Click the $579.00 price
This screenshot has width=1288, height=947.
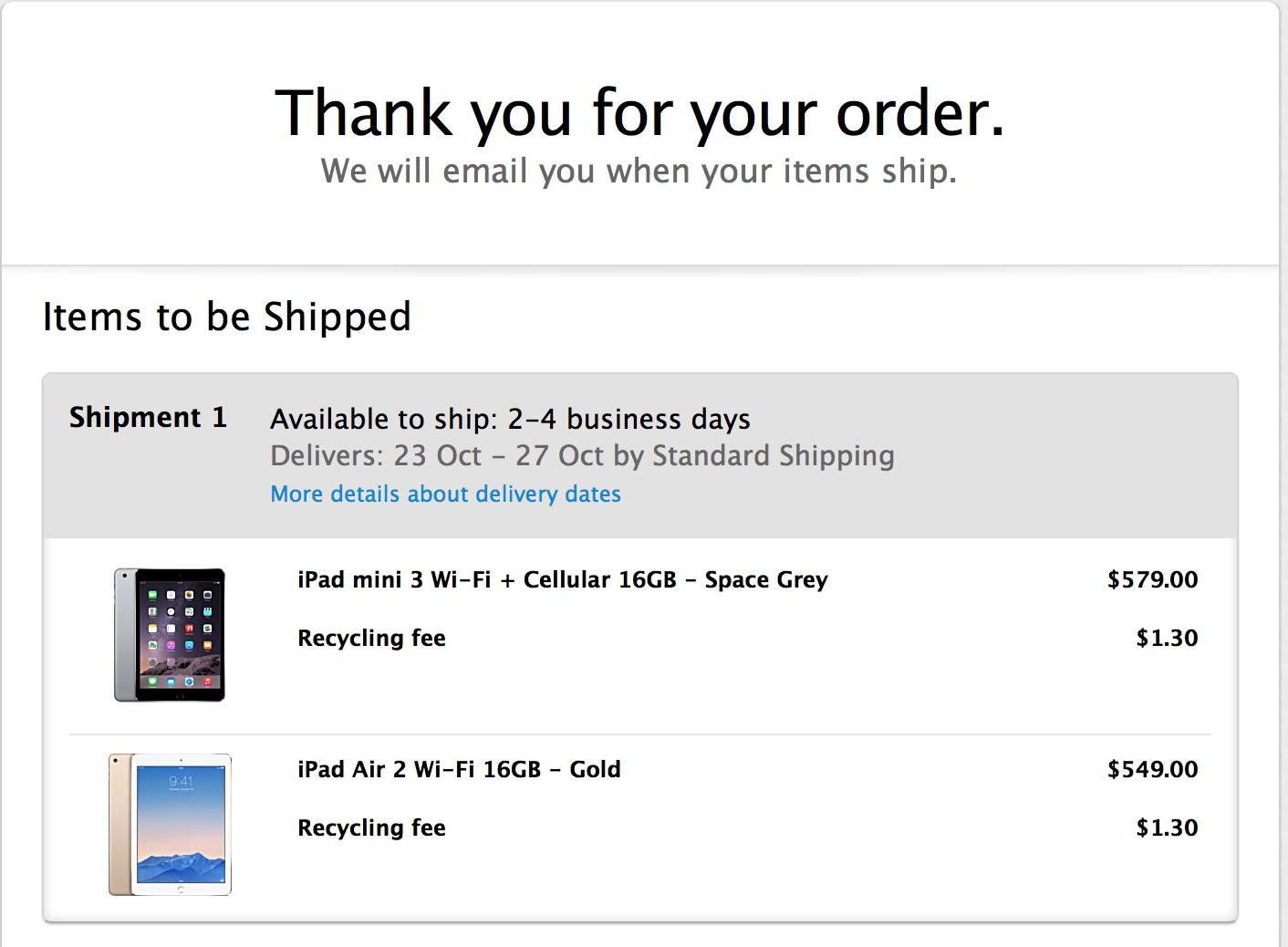click(1152, 580)
